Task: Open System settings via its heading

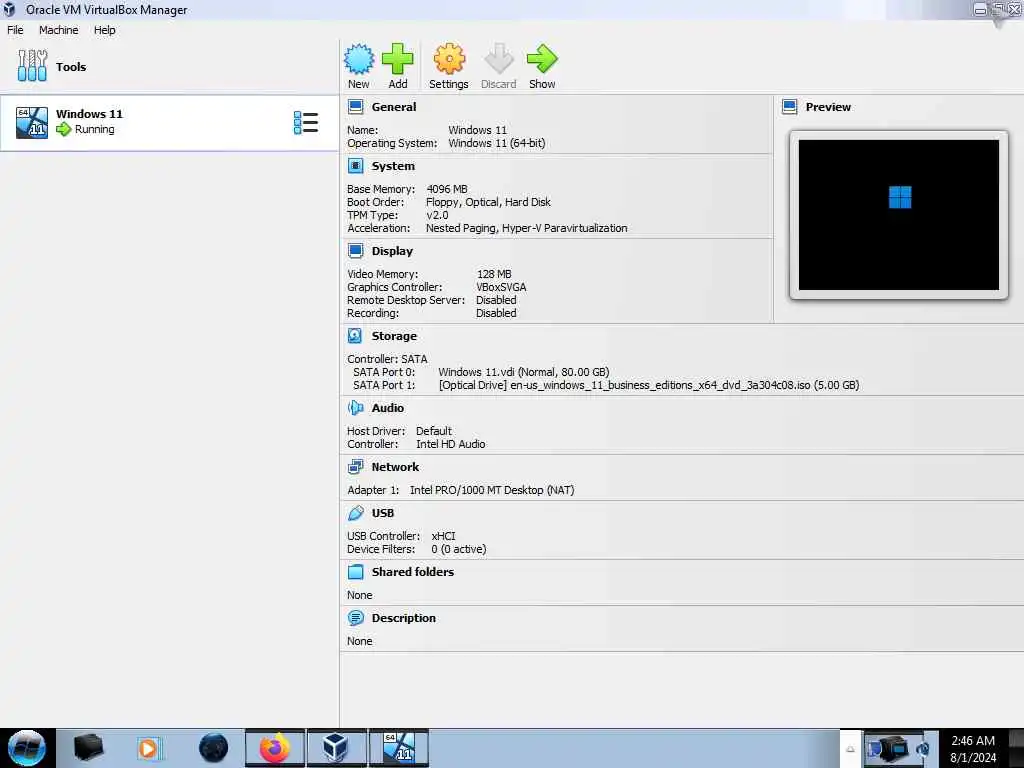Action: click(393, 166)
